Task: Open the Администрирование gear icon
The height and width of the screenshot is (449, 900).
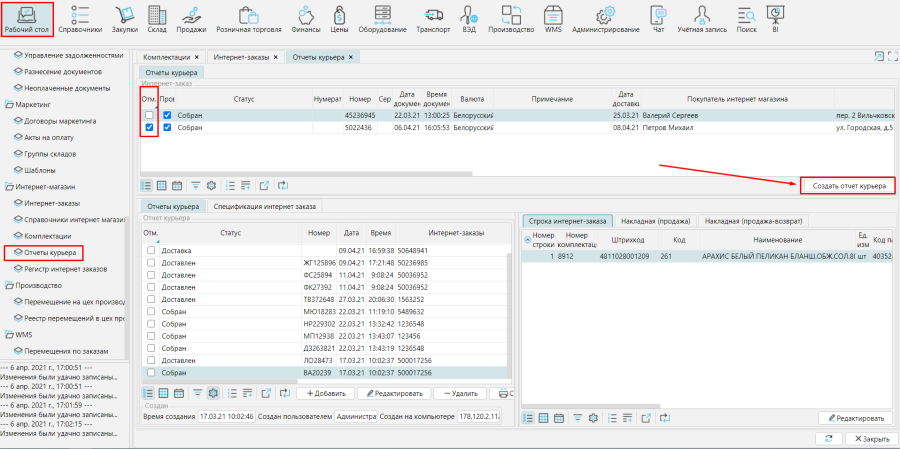Action: [605, 18]
